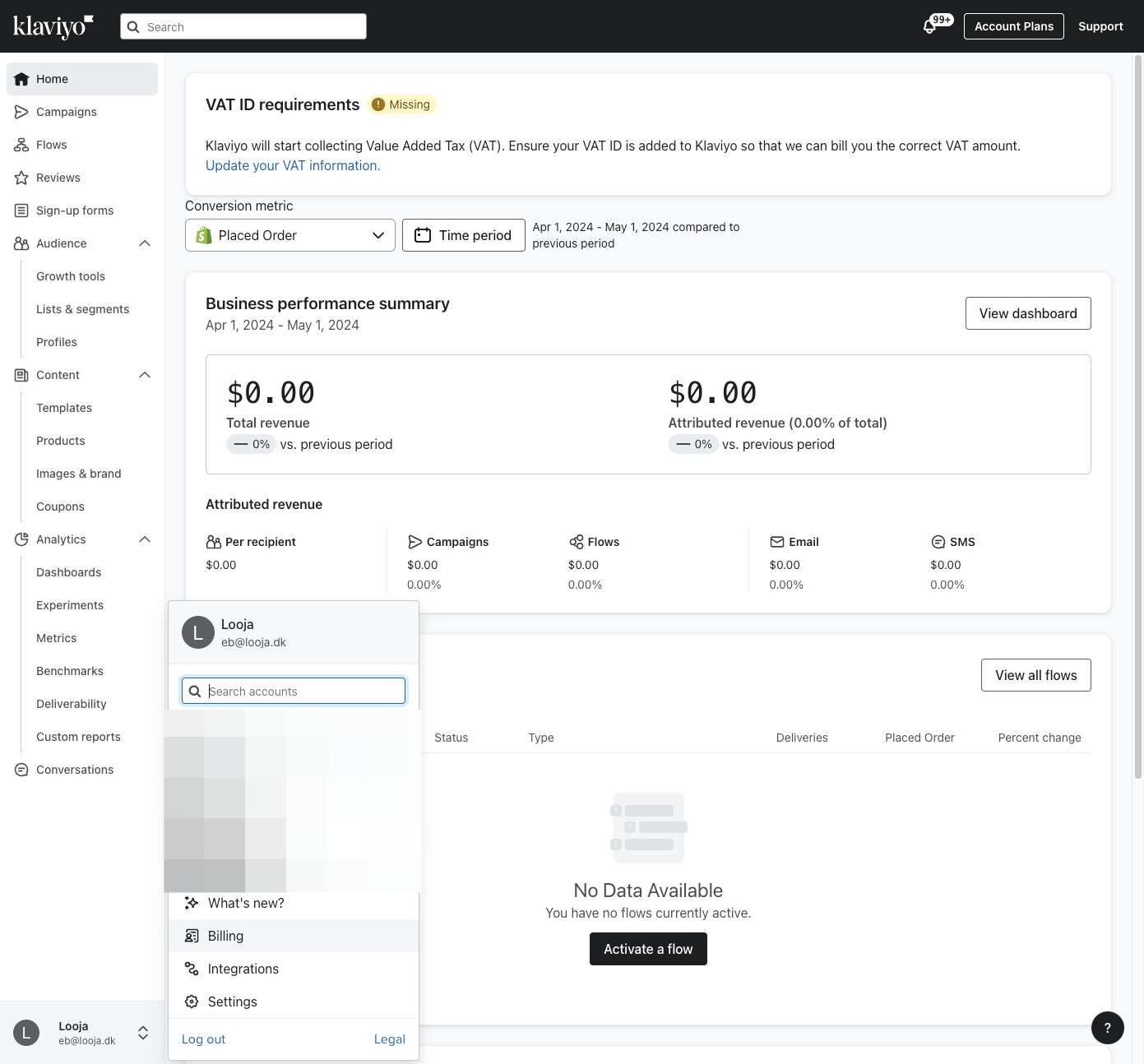Image resolution: width=1144 pixels, height=1064 pixels.
Task: Open Reviews star icon in sidebar
Action: click(x=21, y=178)
